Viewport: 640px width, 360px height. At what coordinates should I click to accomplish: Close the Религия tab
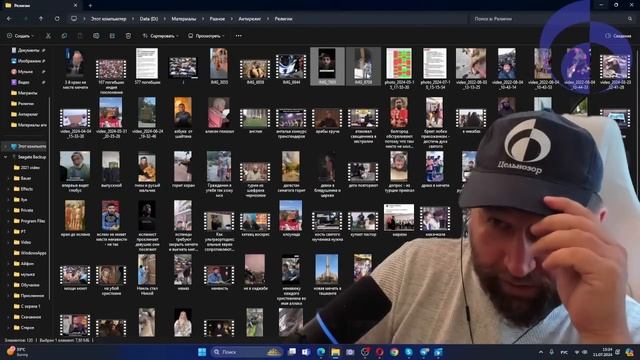[x=75, y=6]
